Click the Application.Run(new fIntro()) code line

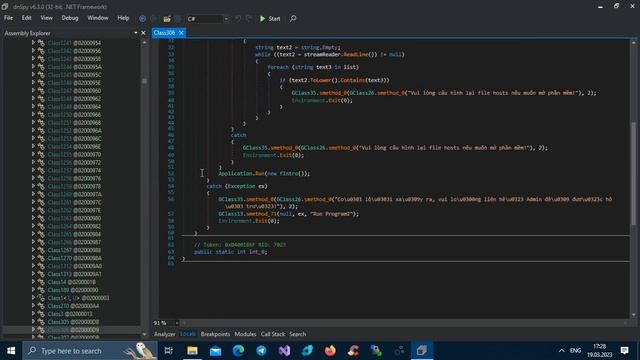point(264,173)
